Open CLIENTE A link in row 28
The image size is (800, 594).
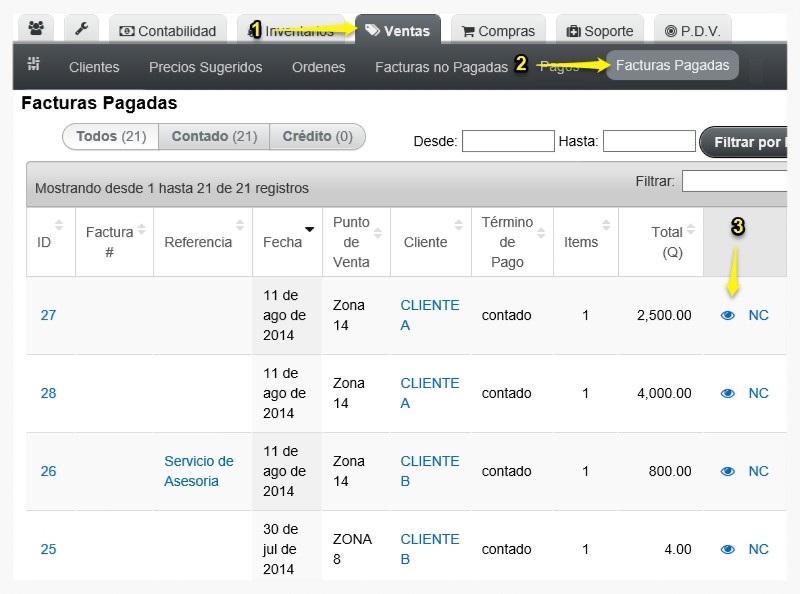click(x=430, y=393)
